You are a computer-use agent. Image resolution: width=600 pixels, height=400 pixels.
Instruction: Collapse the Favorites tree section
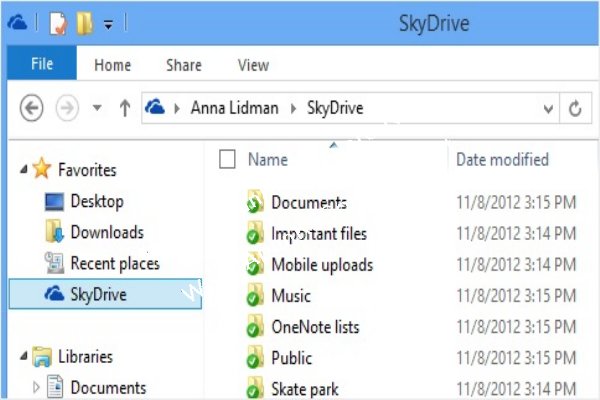tap(24, 169)
